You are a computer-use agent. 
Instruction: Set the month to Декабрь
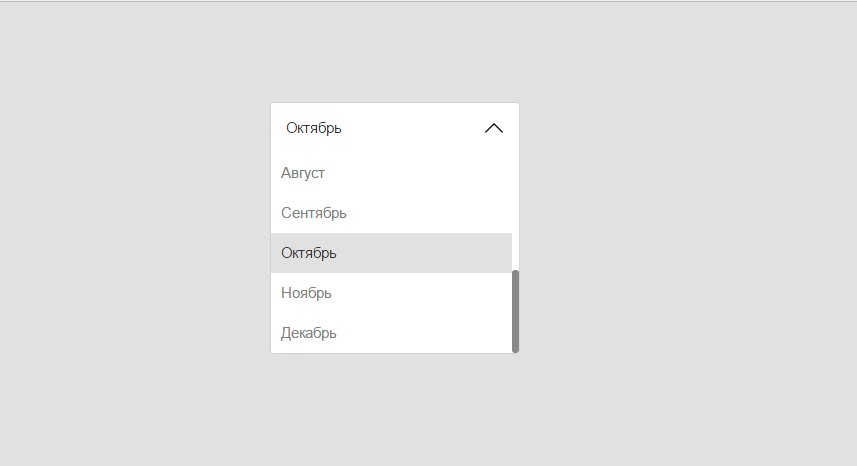coord(309,333)
